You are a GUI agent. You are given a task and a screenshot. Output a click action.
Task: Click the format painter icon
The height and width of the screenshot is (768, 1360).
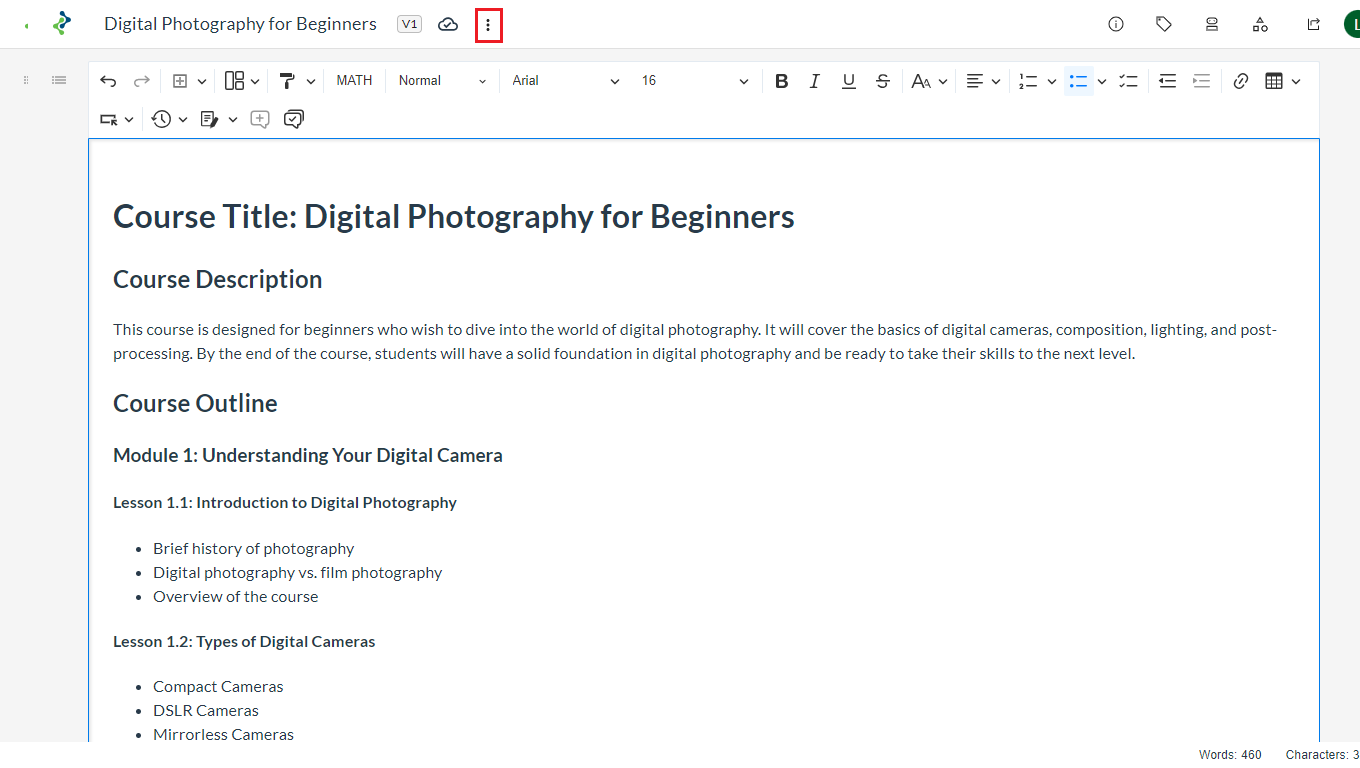point(287,81)
